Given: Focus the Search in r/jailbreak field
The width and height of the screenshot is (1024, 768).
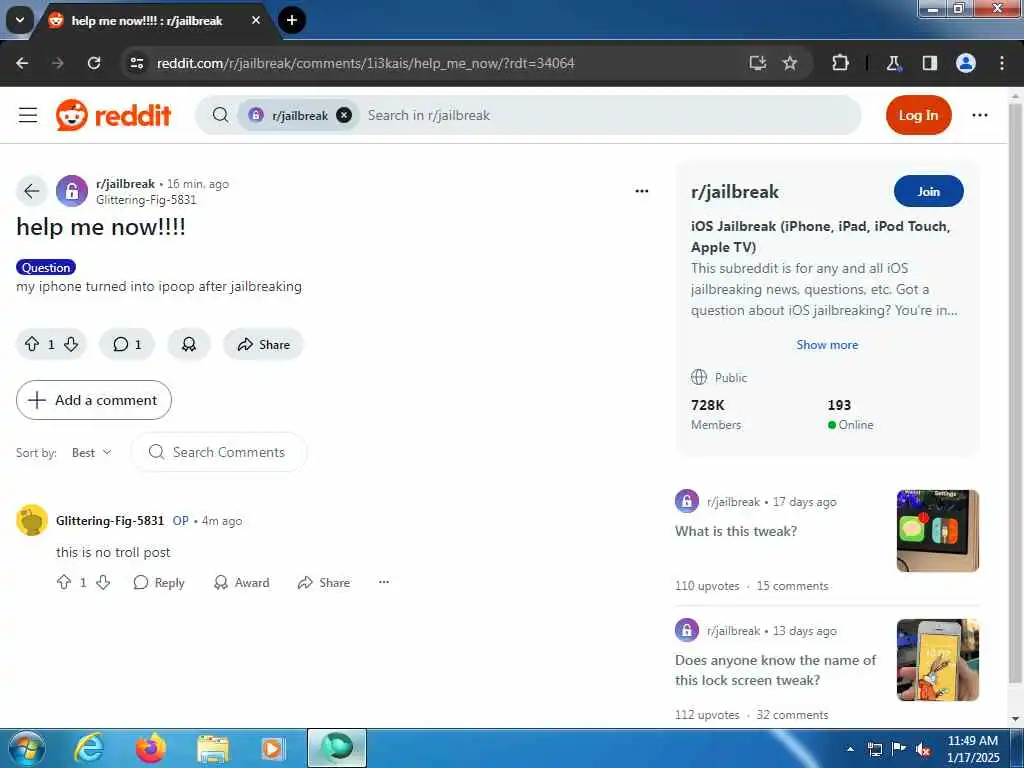Looking at the screenshot, I should (x=607, y=116).
